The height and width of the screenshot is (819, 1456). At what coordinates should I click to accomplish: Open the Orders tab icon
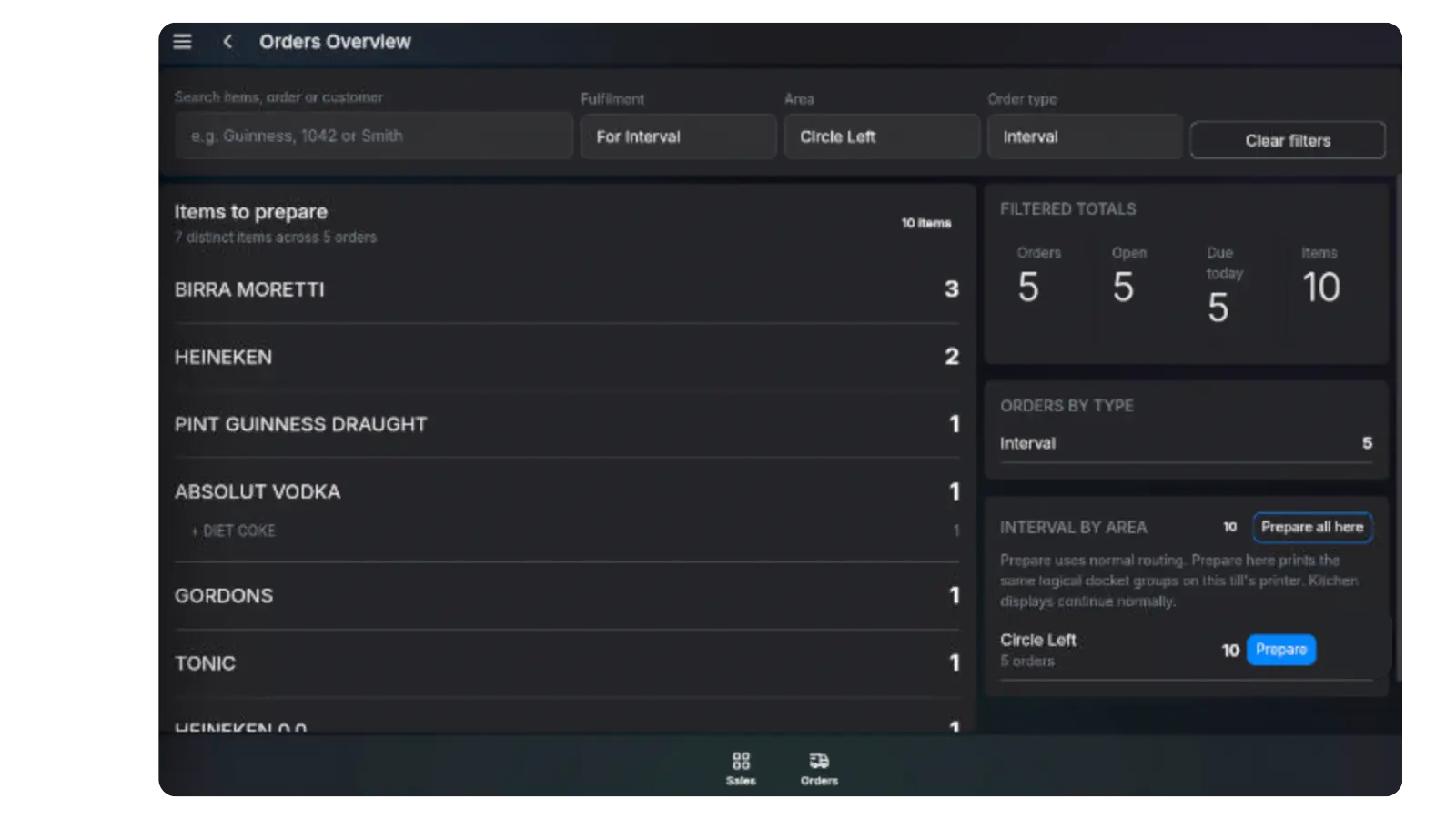[819, 768]
